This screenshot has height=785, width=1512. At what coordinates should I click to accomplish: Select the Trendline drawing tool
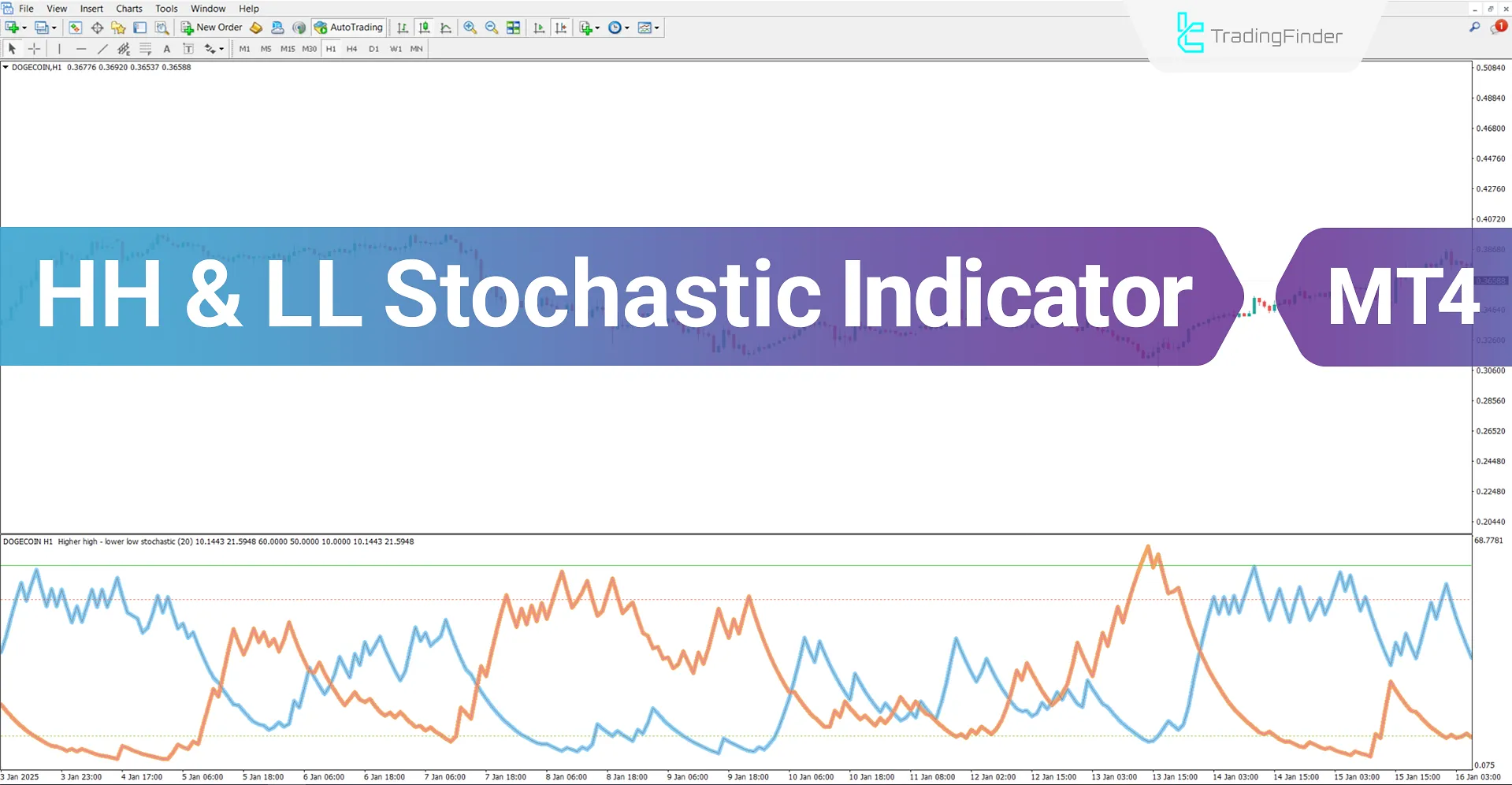[x=102, y=49]
